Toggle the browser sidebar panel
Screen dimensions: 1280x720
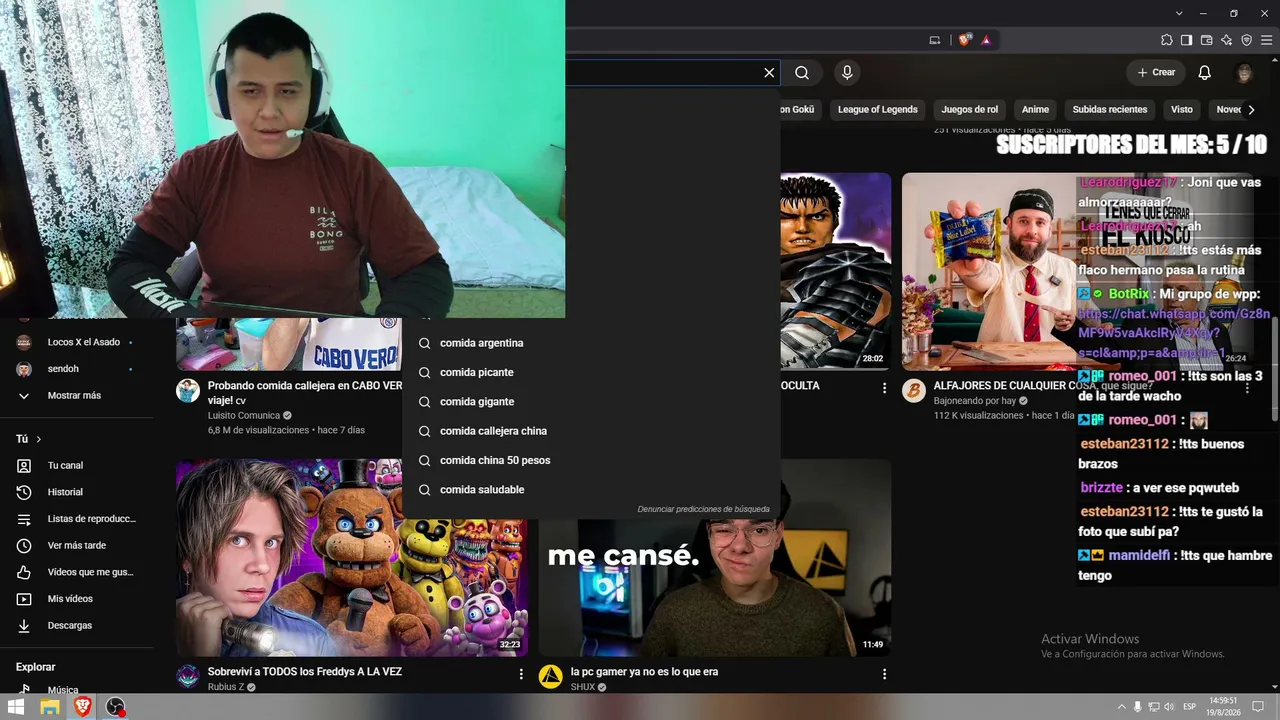click(x=1186, y=40)
